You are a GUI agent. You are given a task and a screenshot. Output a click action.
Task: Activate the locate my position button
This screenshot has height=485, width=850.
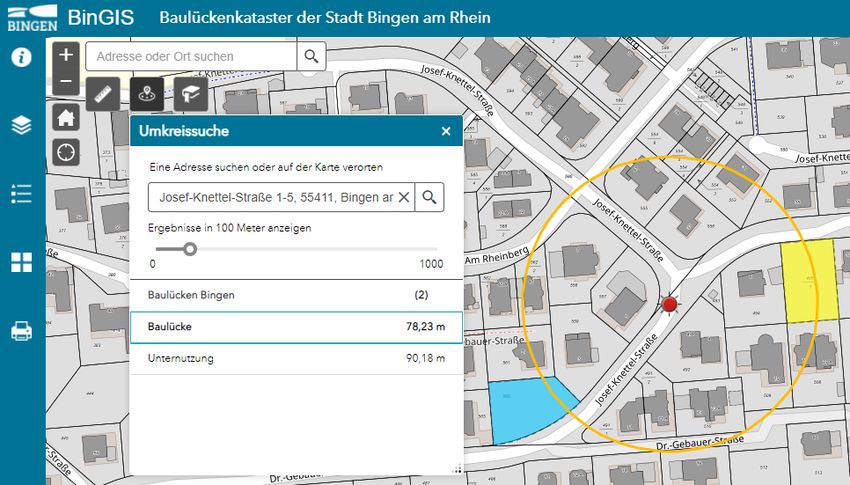(66, 152)
